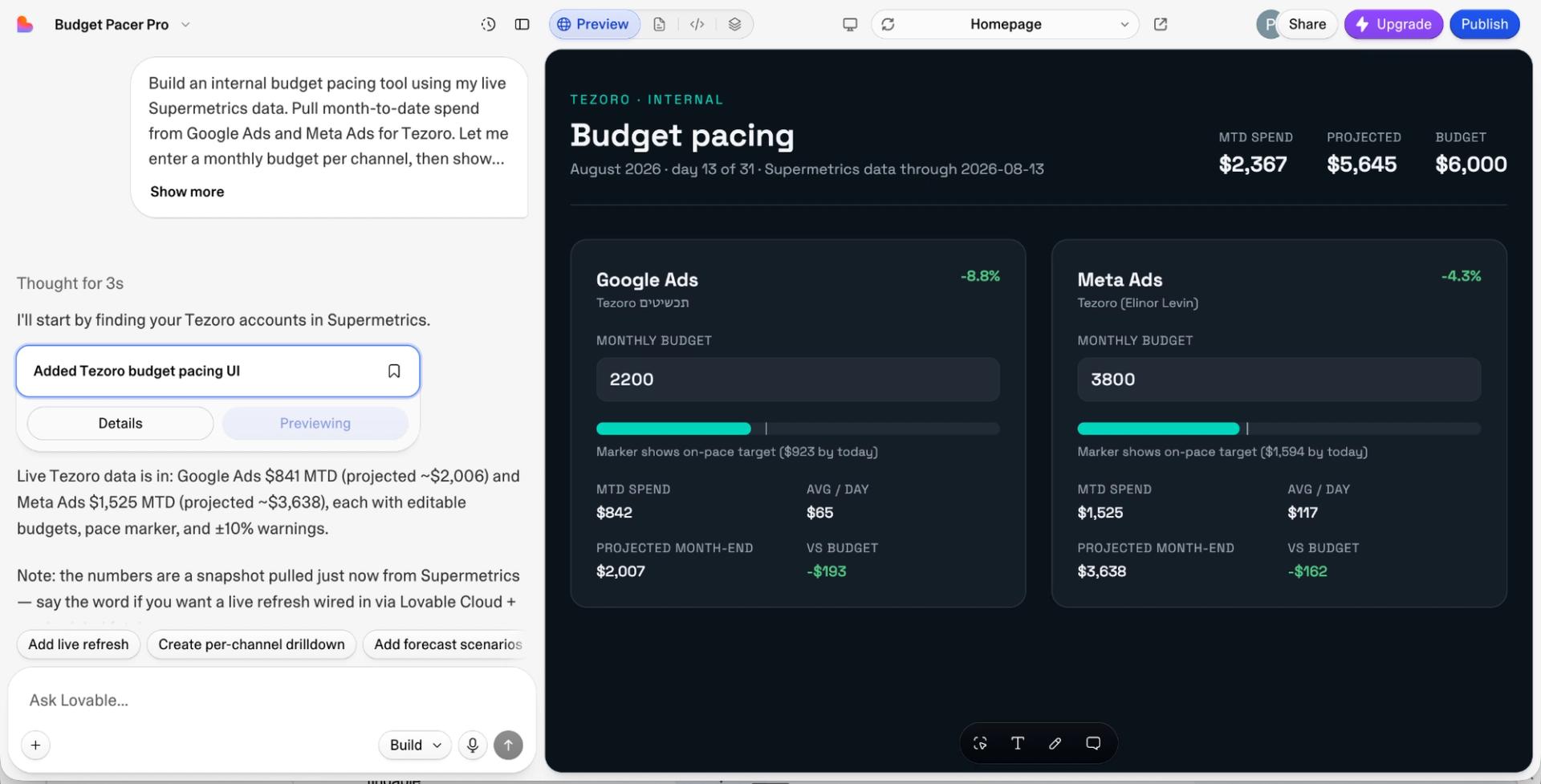Open version history clock icon
The height and width of the screenshot is (784, 1541).
488,24
